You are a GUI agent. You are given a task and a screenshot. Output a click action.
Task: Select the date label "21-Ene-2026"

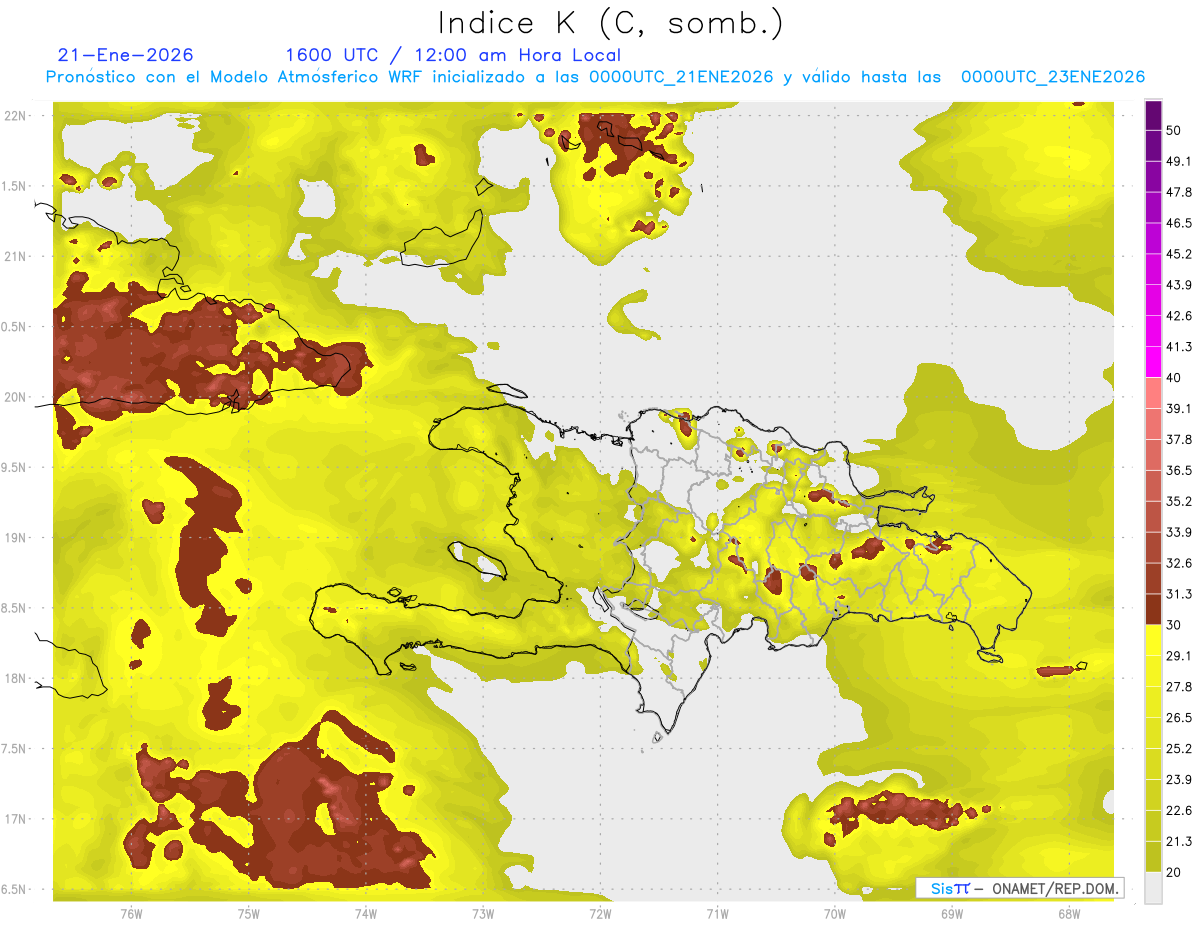(126, 55)
